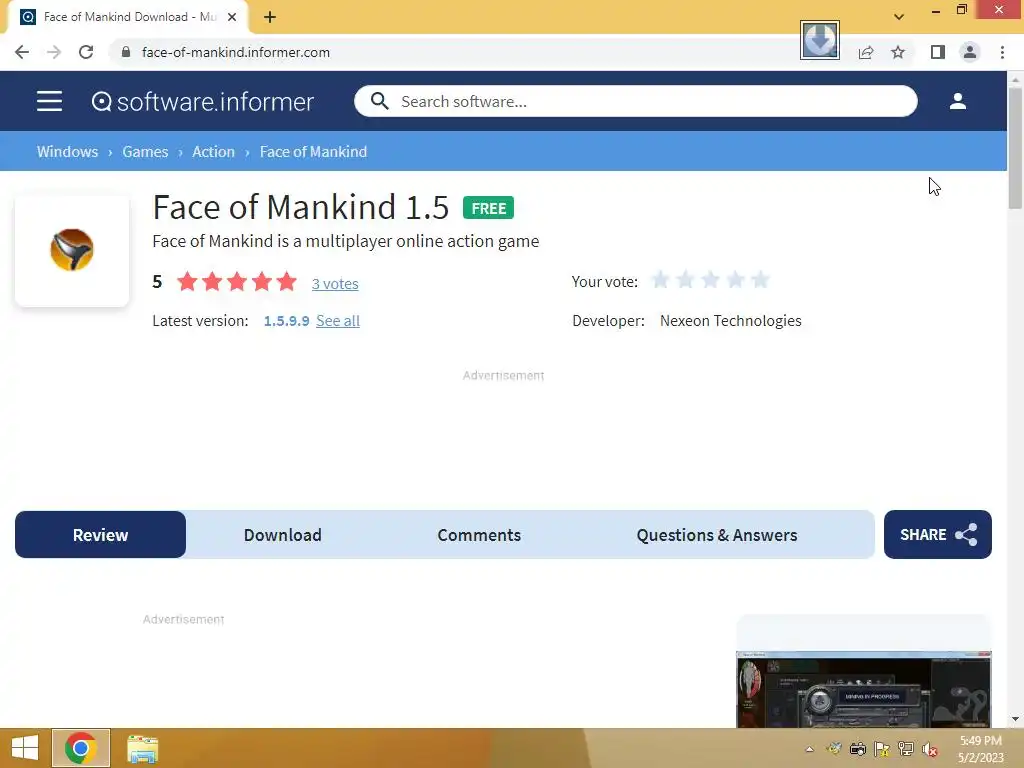
Task: Click the browser forward arrow
Action: 54,52
